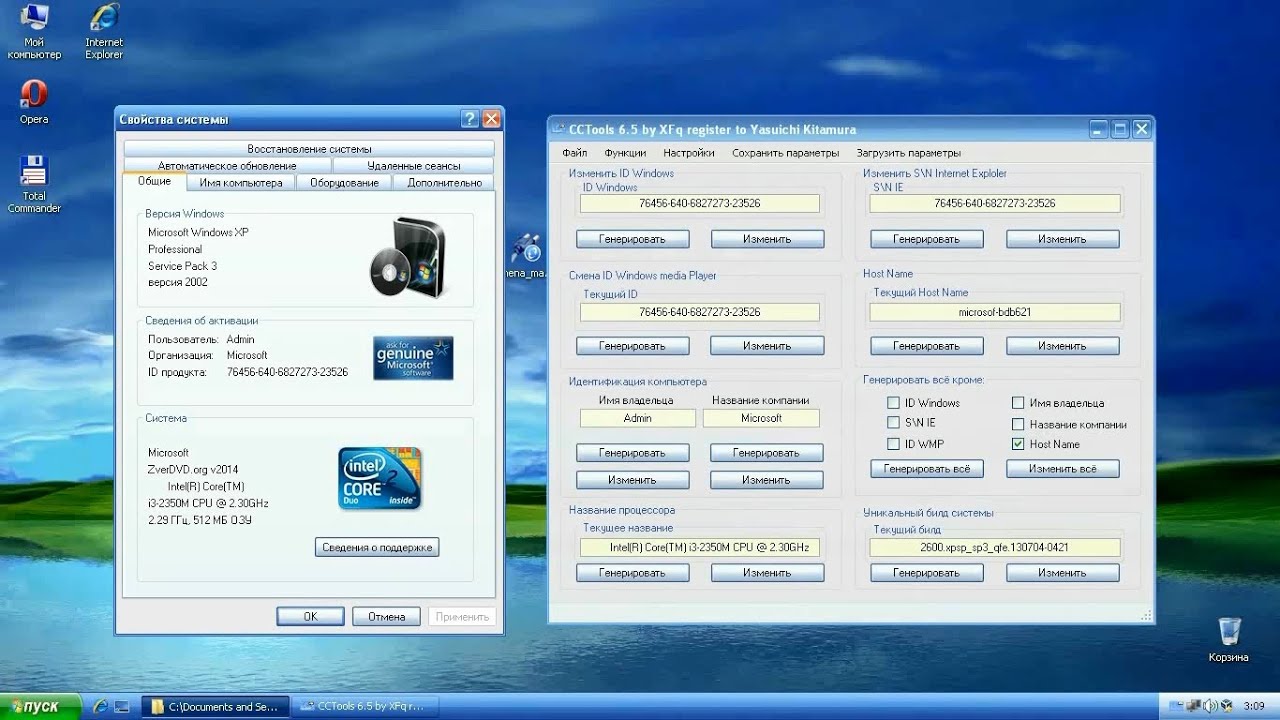The width and height of the screenshot is (1280, 720).
Task: Click Изменить under S\N IE
Action: tap(1062, 239)
